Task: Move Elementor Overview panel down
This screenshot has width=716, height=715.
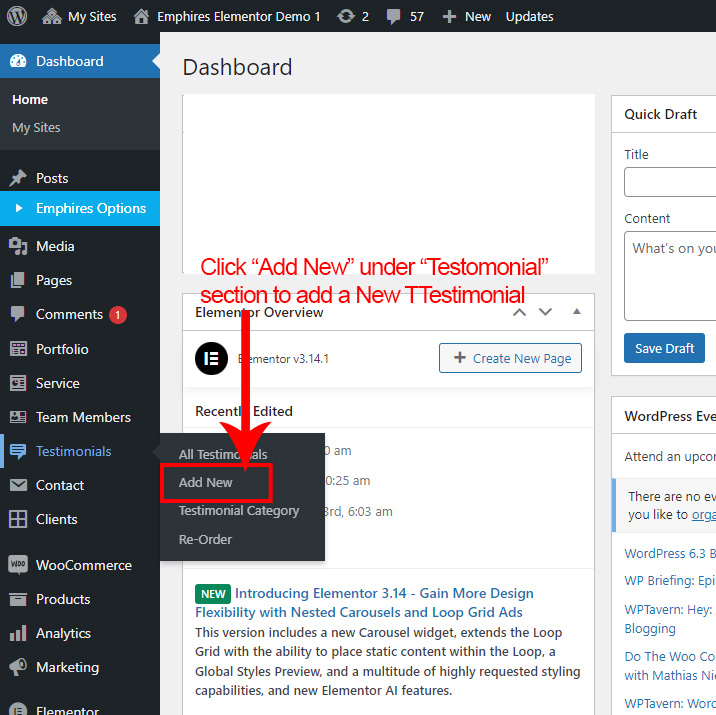Action: tap(545, 312)
